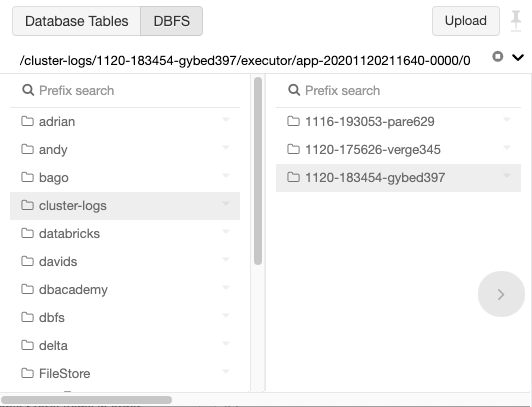Viewport: 532px width, 407px height.
Task: Open dropdown arrow for bago folder
Action: 226,175
